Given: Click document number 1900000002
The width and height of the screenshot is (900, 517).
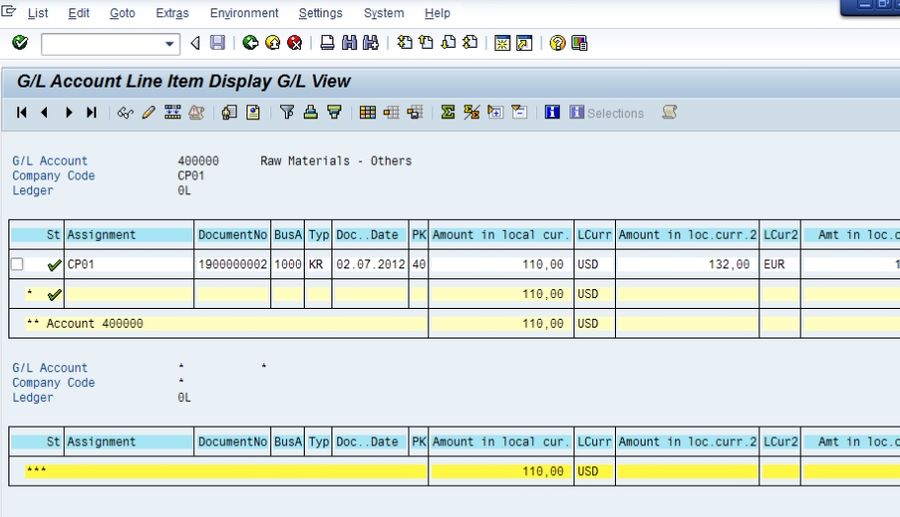Looking at the screenshot, I should [232, 265].
